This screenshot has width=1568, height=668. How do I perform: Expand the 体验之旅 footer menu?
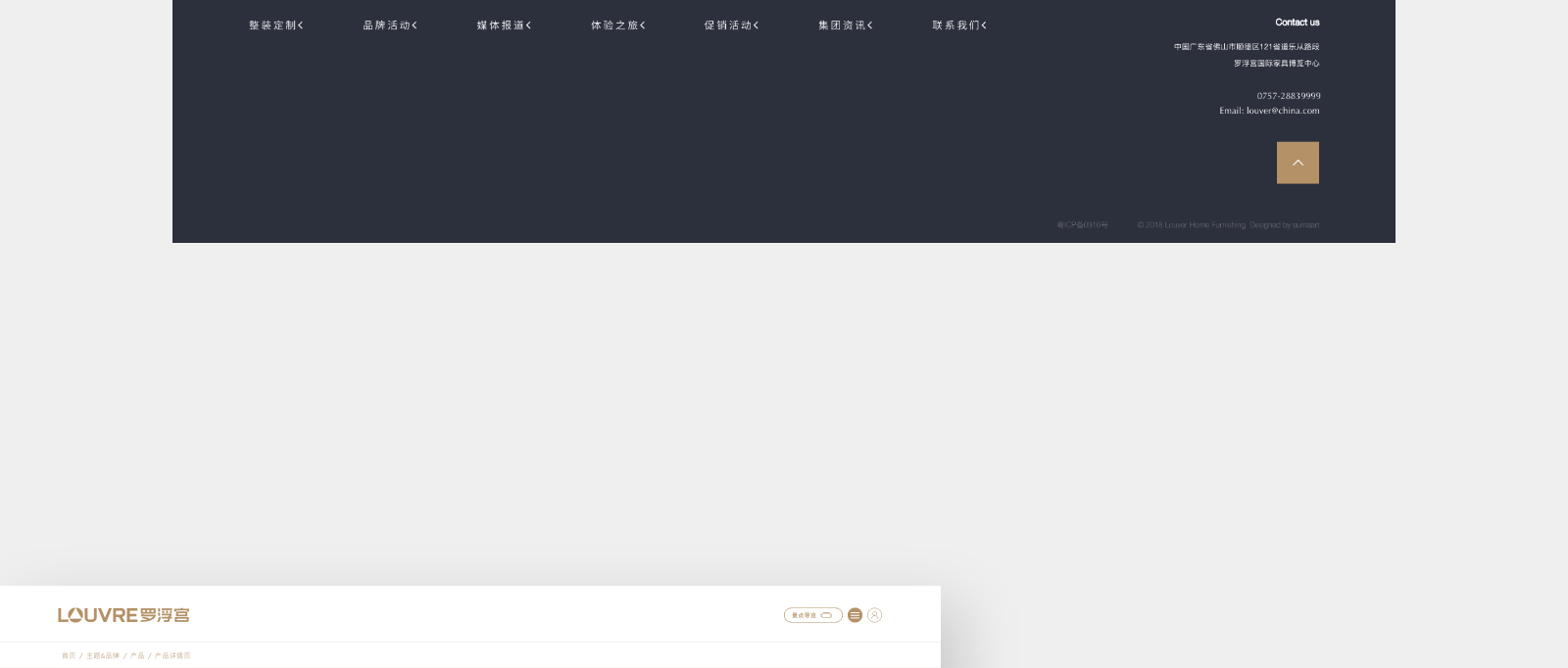click(618, 25)
